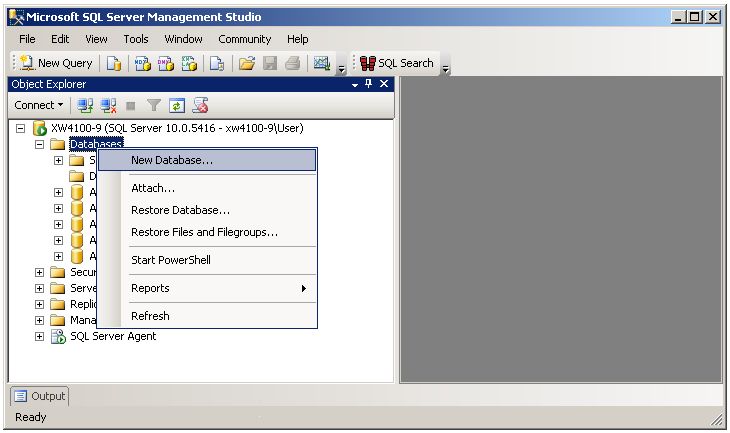
Task: Open a new Analysis Services DMX Query
Action: [x=166, y=63]
